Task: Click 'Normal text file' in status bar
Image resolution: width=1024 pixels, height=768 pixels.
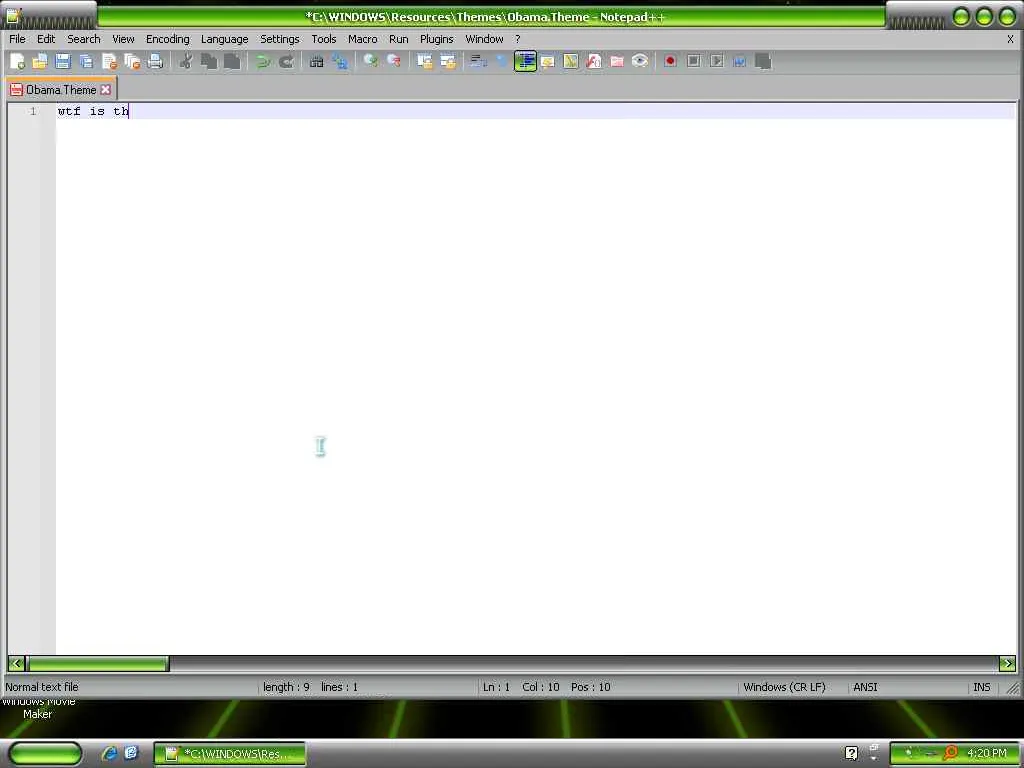Action: [42, 687]
